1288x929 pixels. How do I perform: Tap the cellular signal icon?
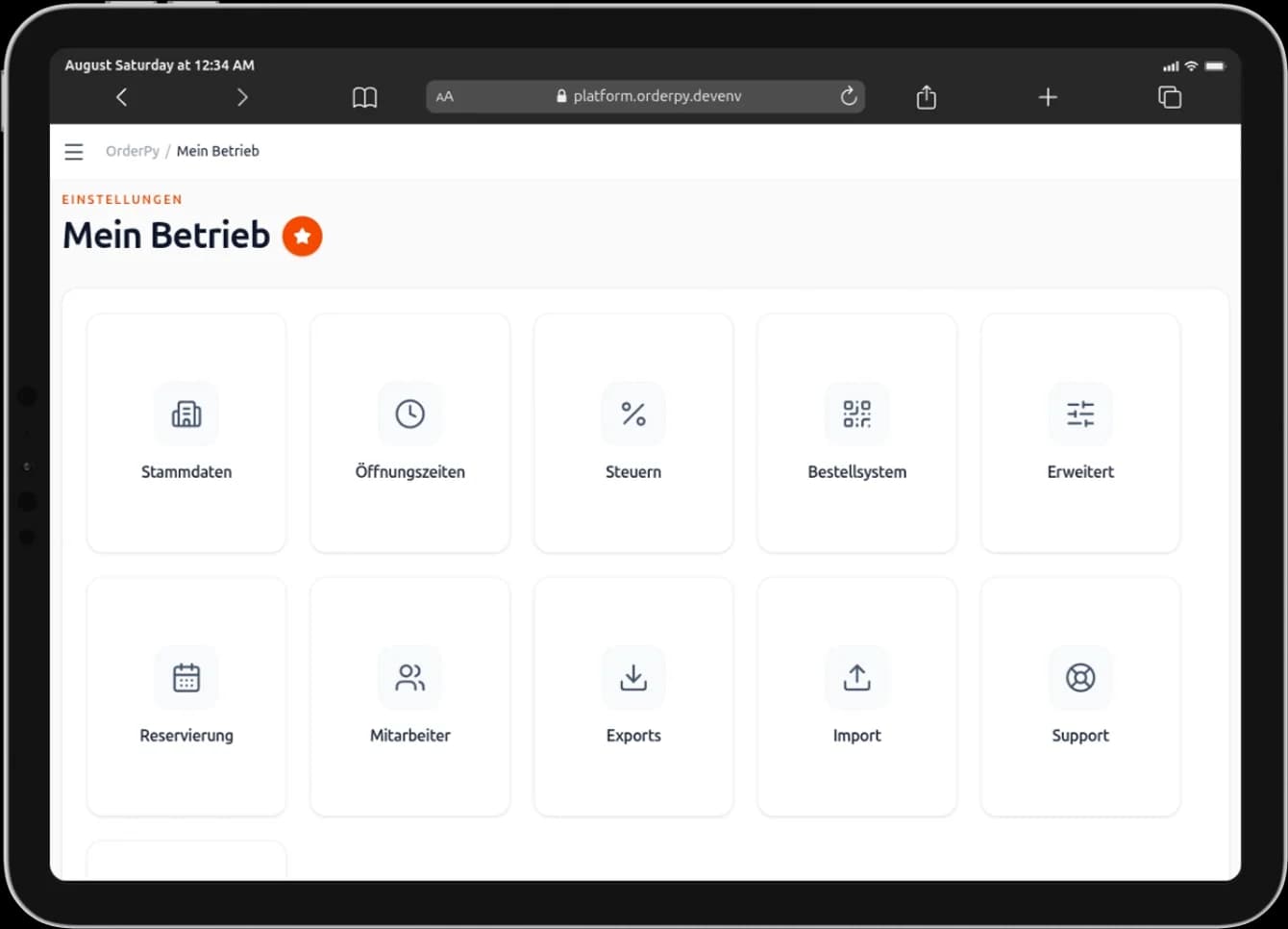pos(1171,66)
